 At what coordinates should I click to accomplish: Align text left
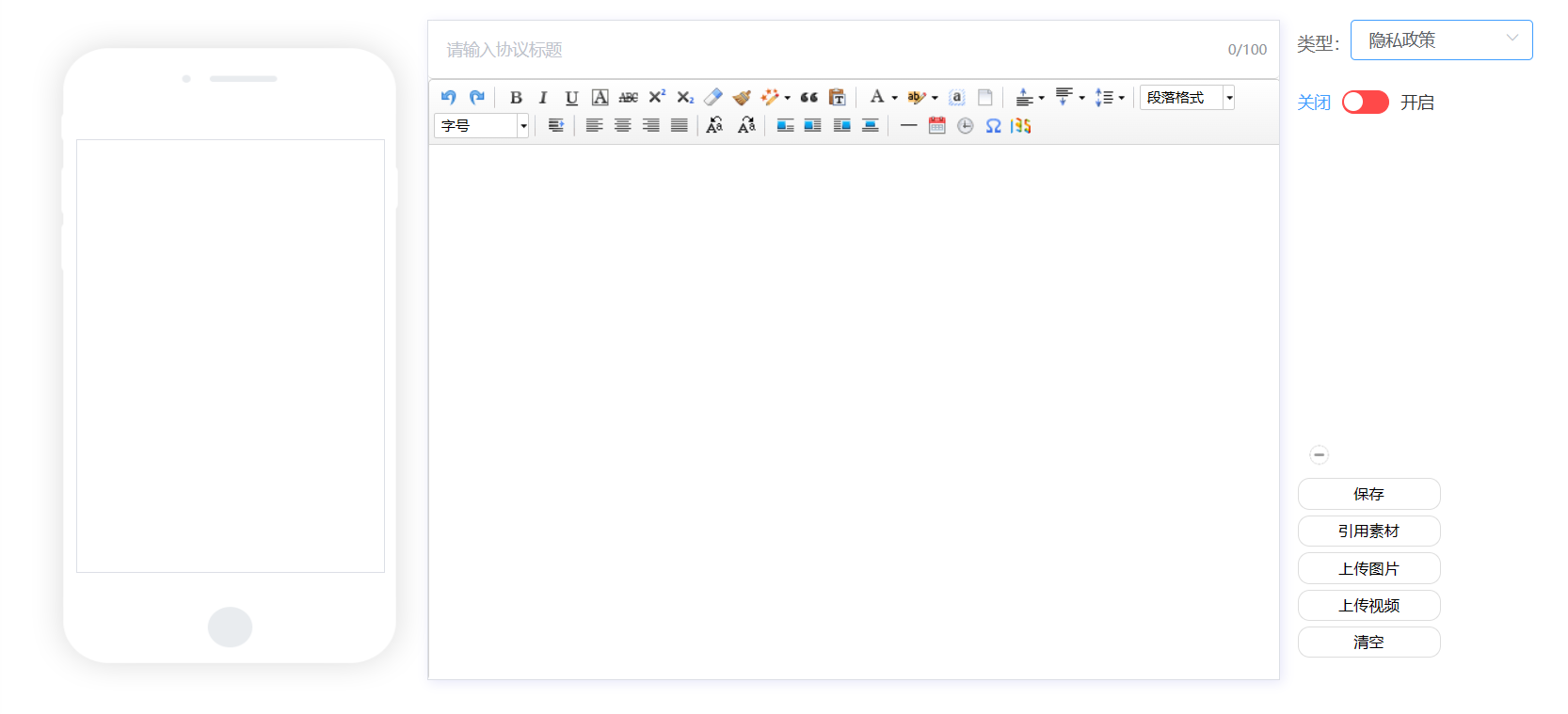(595, 125)
